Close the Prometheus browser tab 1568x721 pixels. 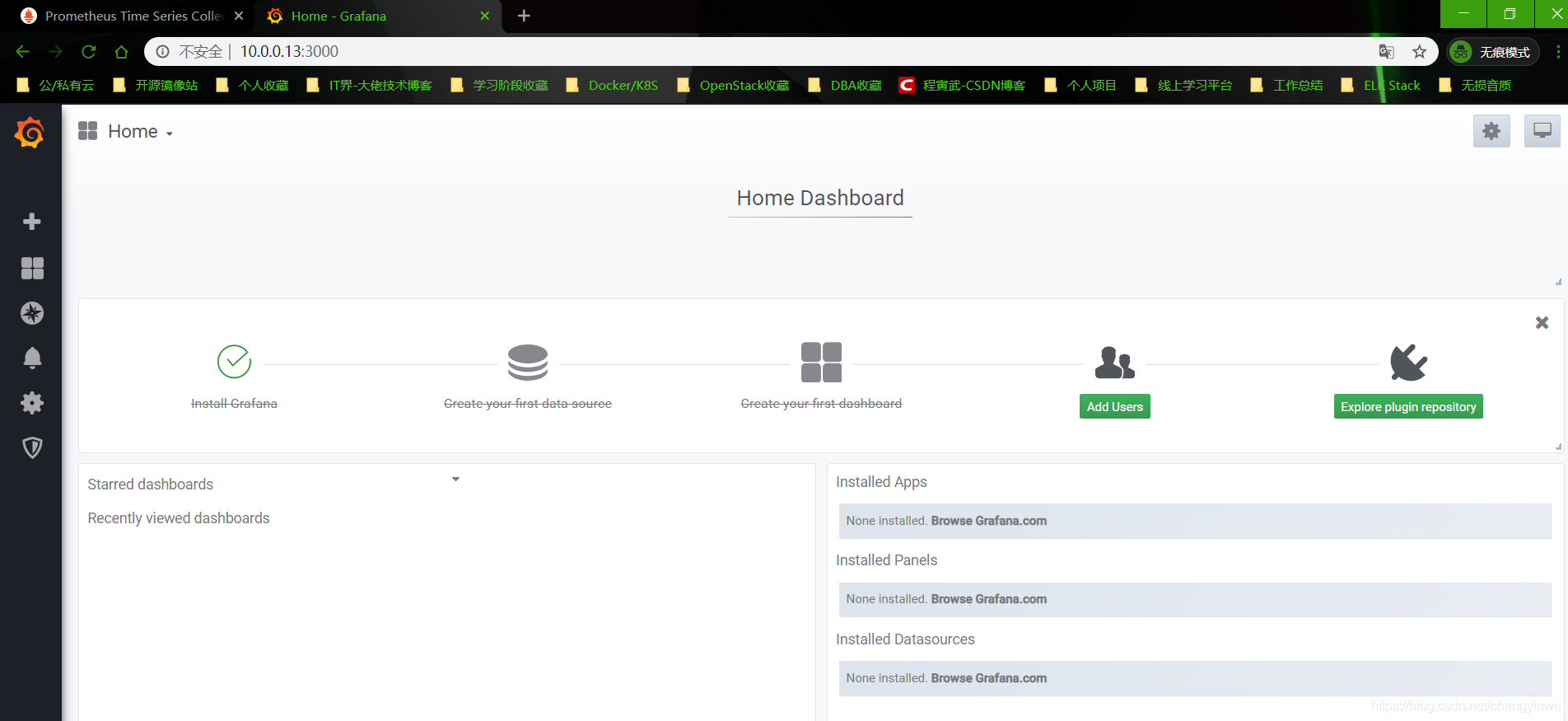coord(239,16)
